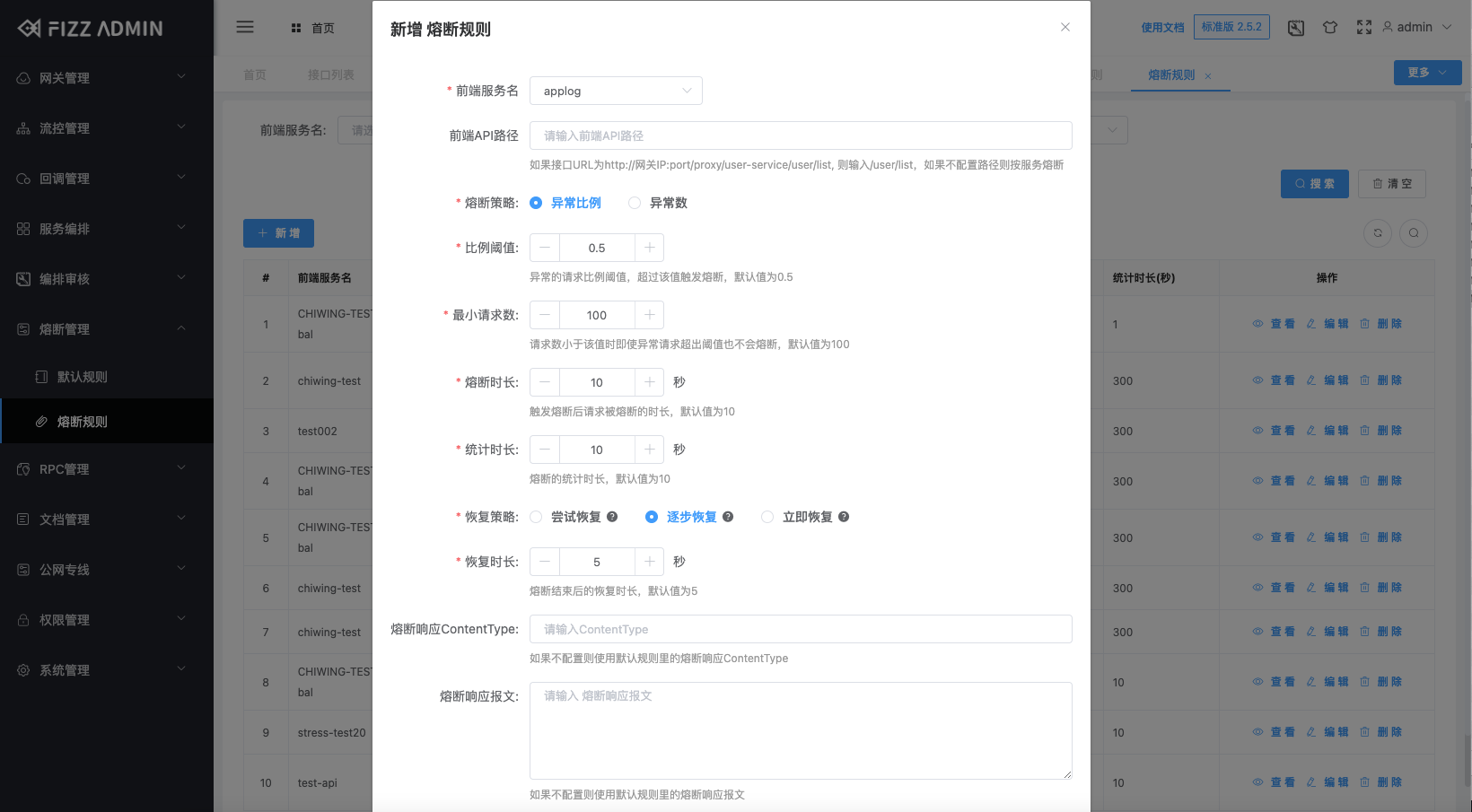The image size is (1472, 812).
Task: Switch to the 接口列表 tab
Action: [x=330, y=74]
